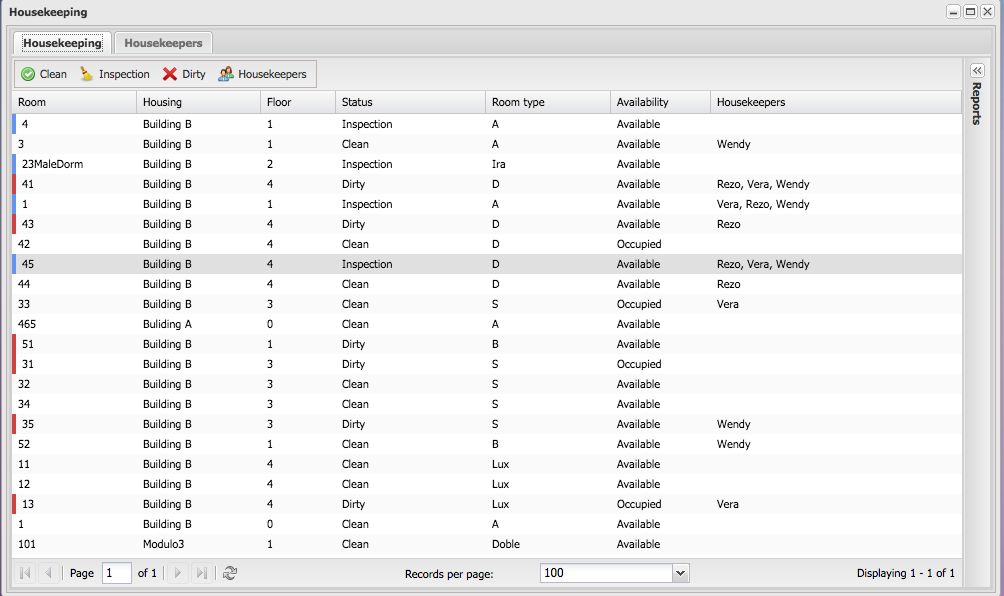
Task: Go to next page arrow
Action: 178,573
